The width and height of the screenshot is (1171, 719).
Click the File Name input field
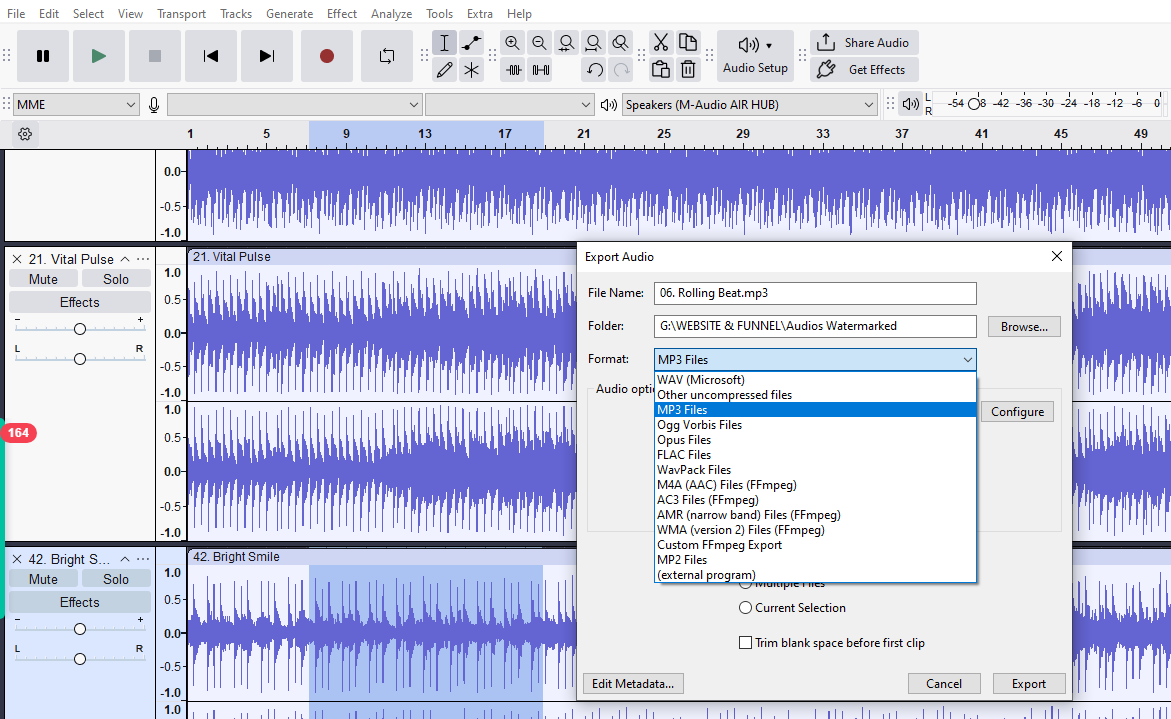click(815, 293)
